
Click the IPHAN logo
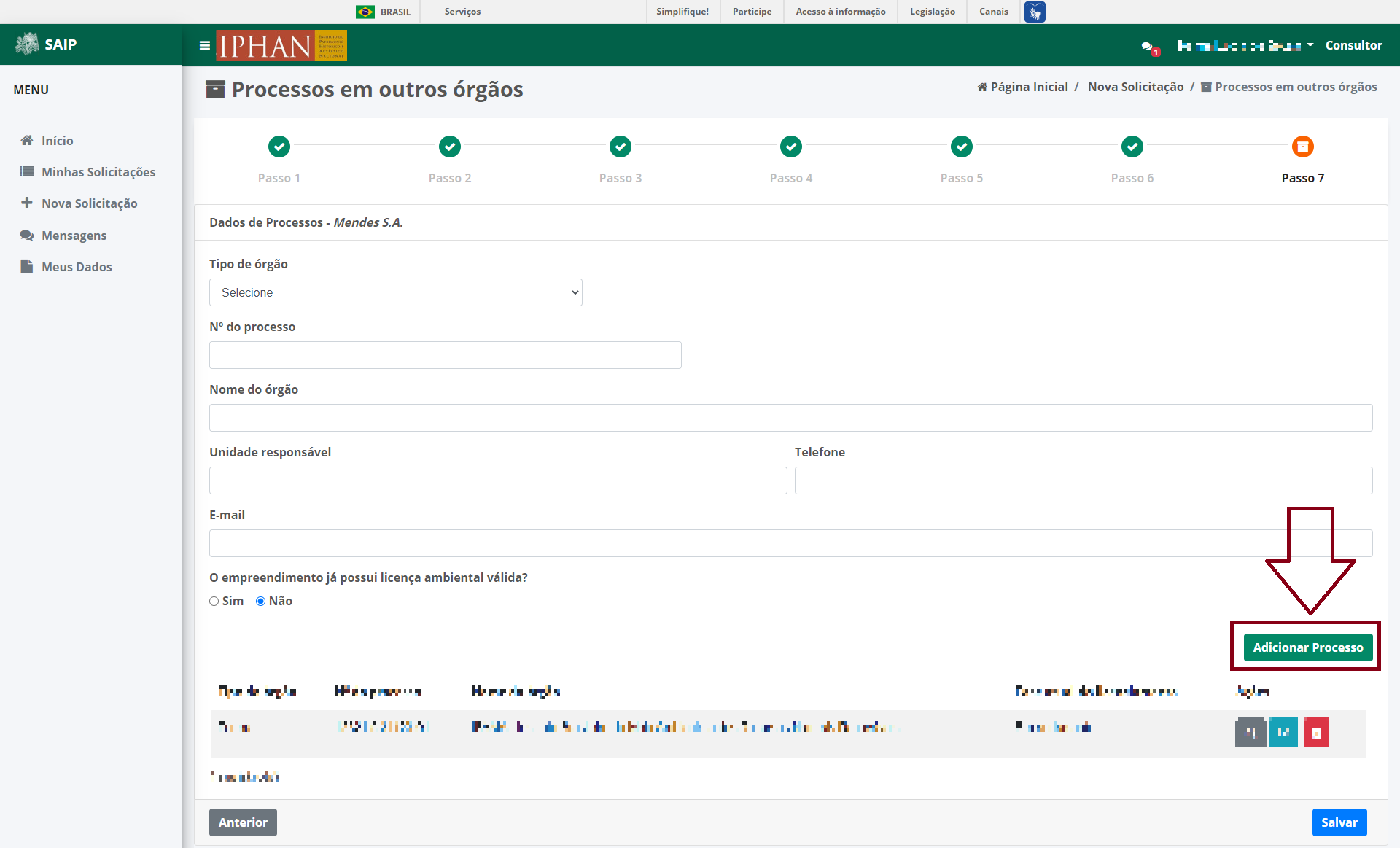tap(281, 45)
